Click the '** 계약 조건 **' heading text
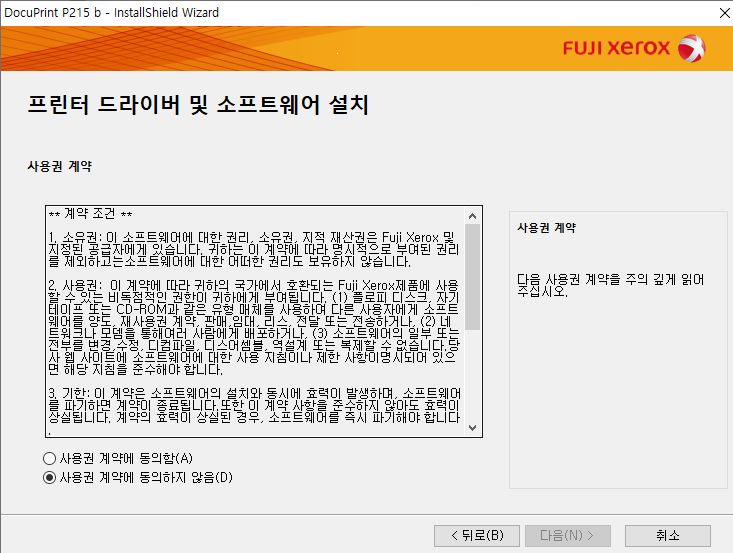This screenshot has height=553, width=733. [91, 214]
